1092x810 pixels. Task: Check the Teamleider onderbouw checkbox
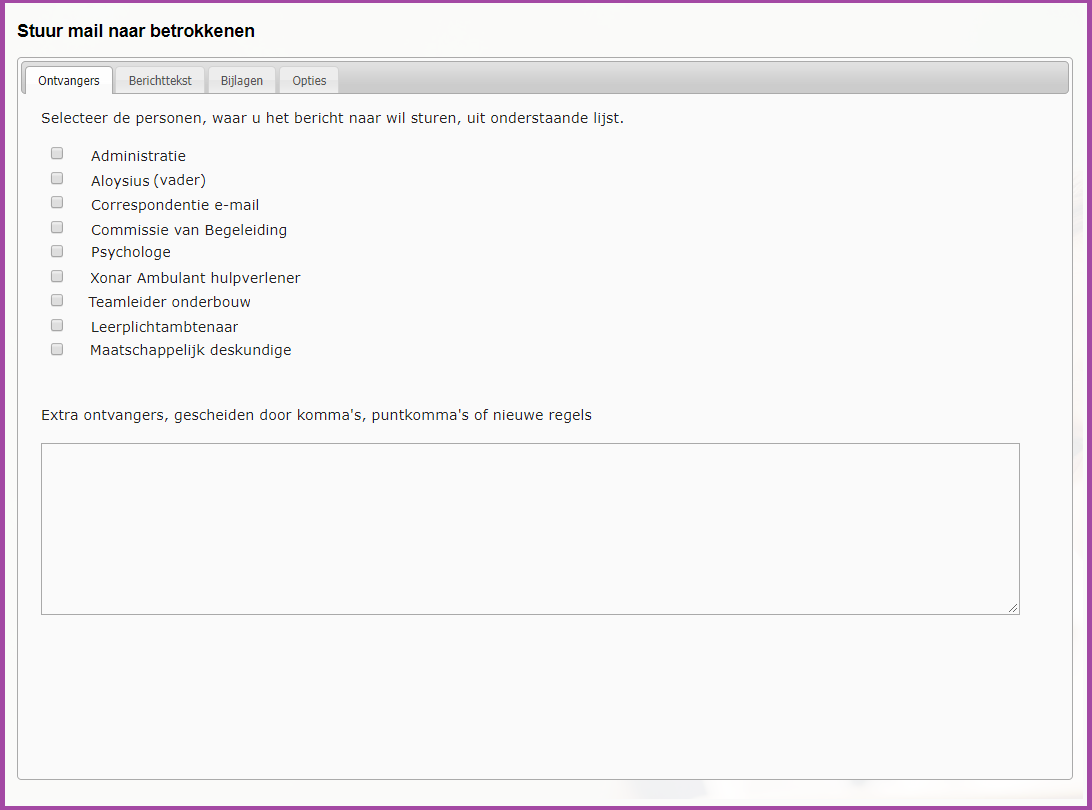[57, 300]
